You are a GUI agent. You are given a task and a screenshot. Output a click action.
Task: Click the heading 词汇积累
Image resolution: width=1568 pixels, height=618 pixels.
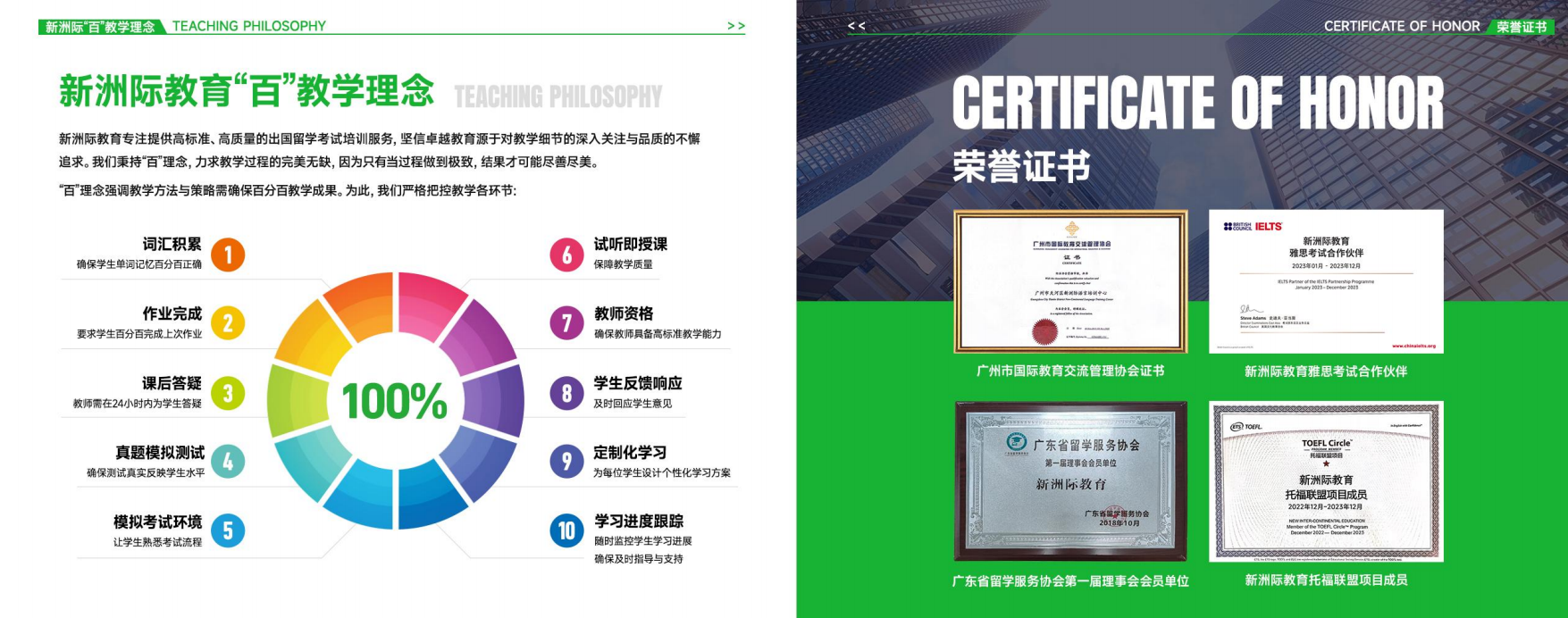point(172,244)
